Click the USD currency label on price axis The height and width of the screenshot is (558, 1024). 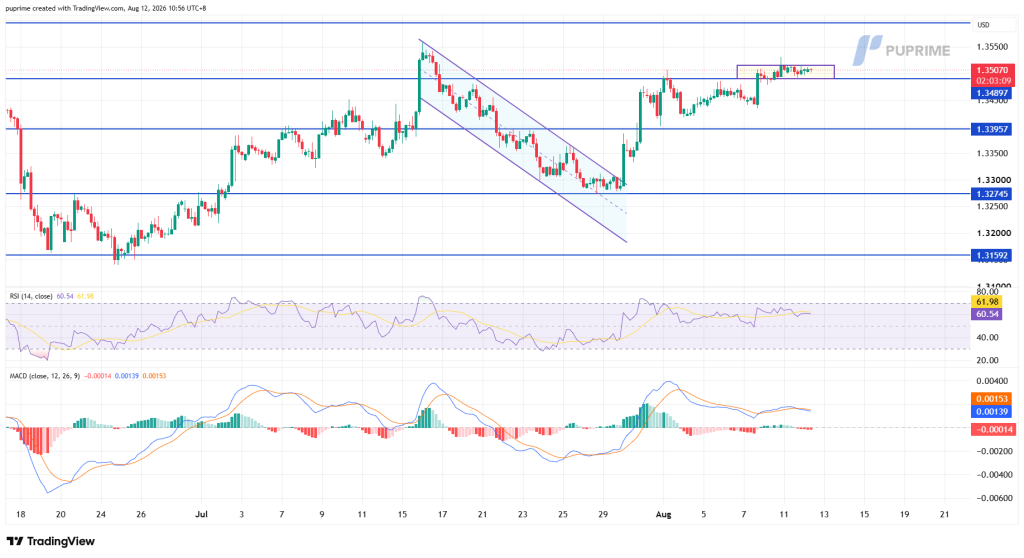point(983,25)
